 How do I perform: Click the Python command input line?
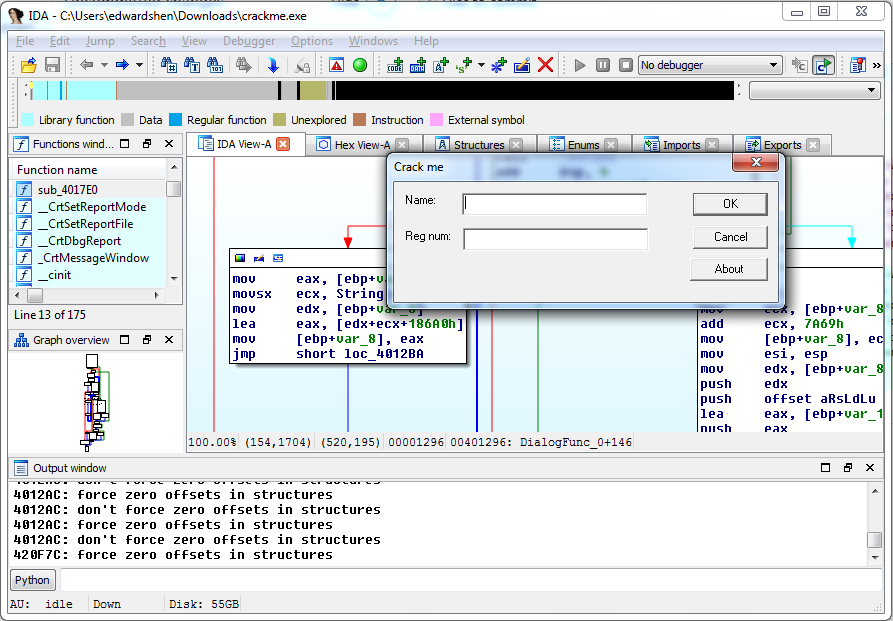click(x=470, y=580)
